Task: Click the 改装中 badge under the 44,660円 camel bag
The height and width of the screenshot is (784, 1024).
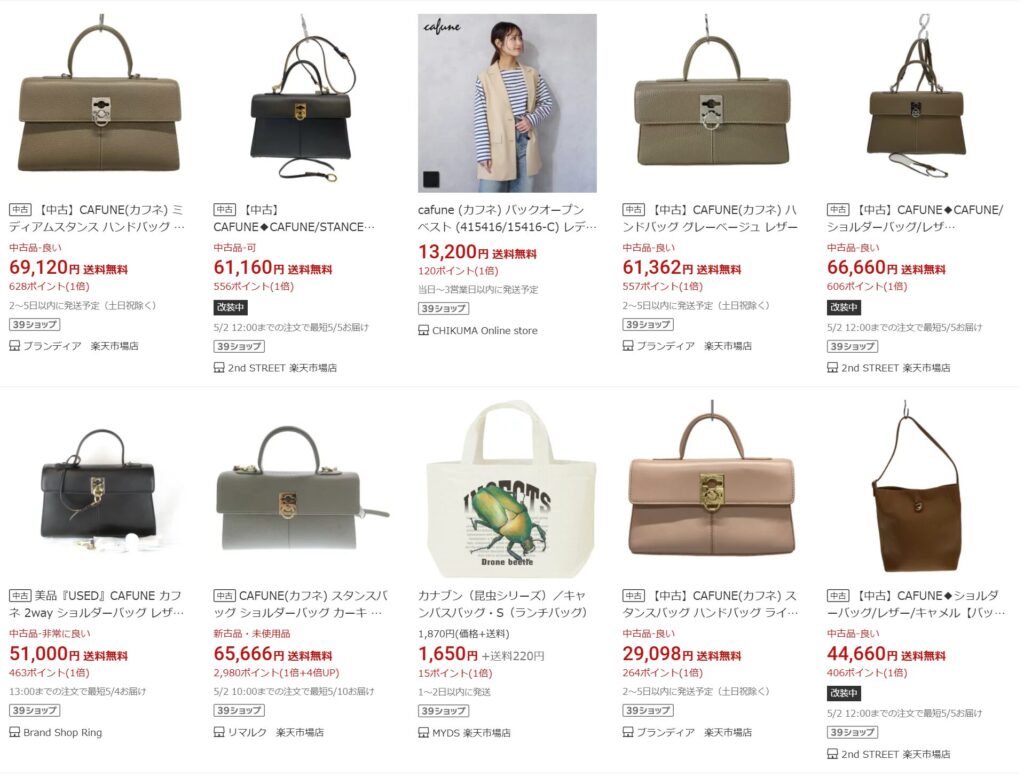Action: pos(844,693)
